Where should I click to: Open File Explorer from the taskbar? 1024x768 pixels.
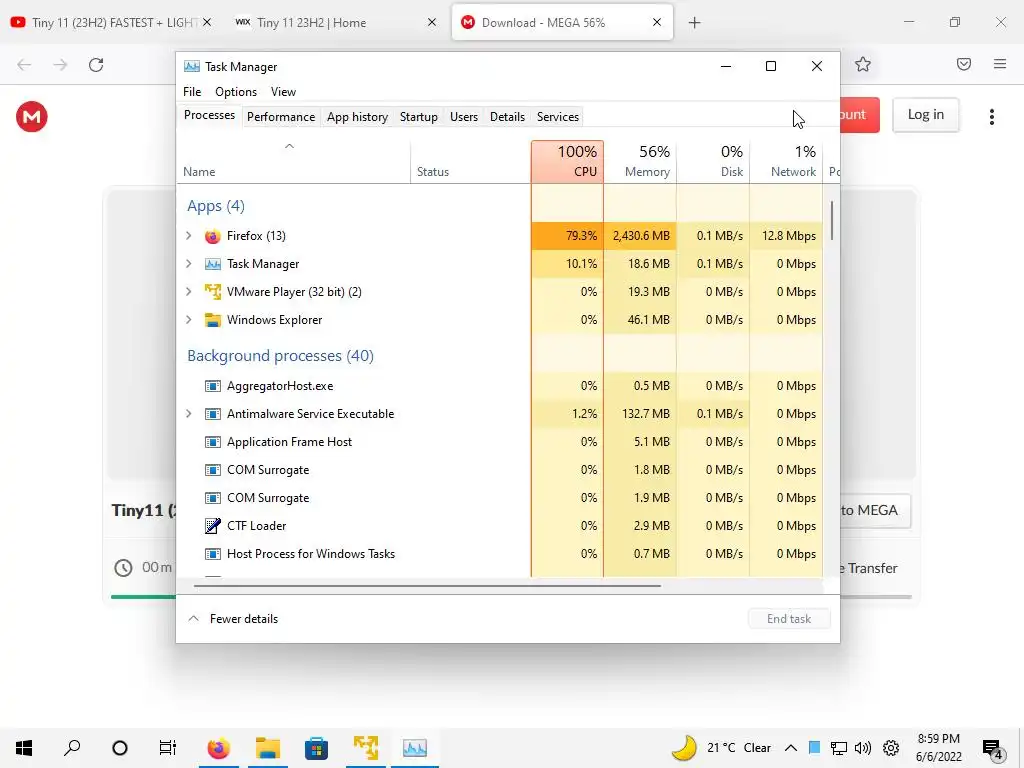268,748
